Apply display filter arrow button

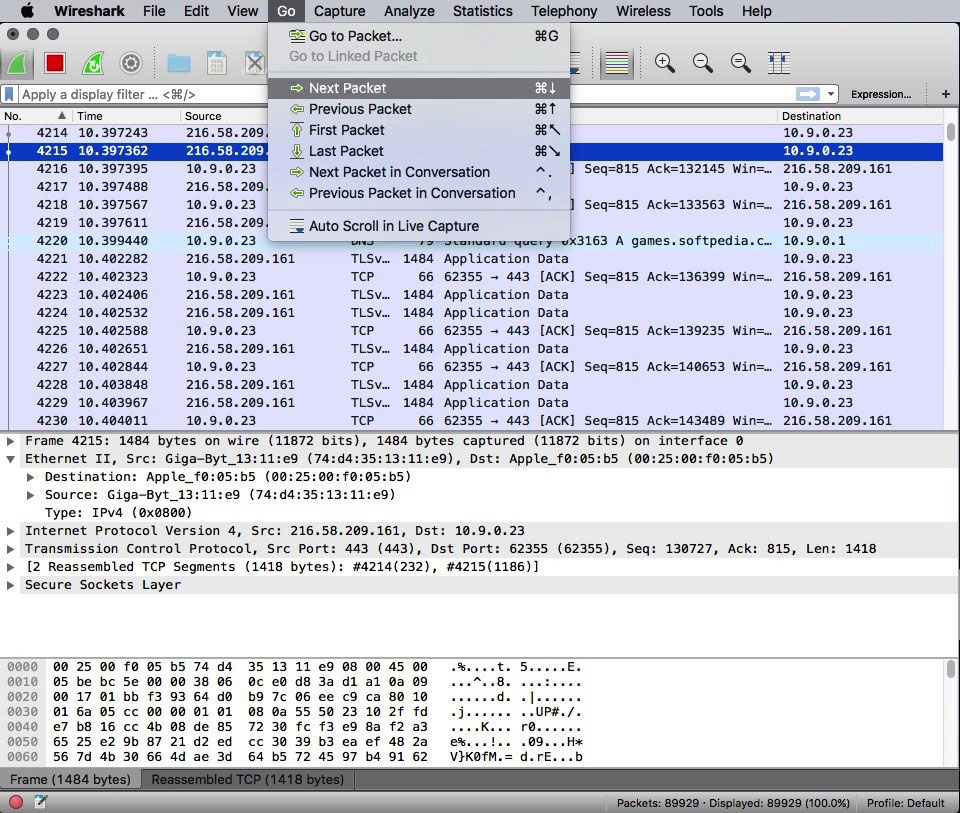click(808, 94)
